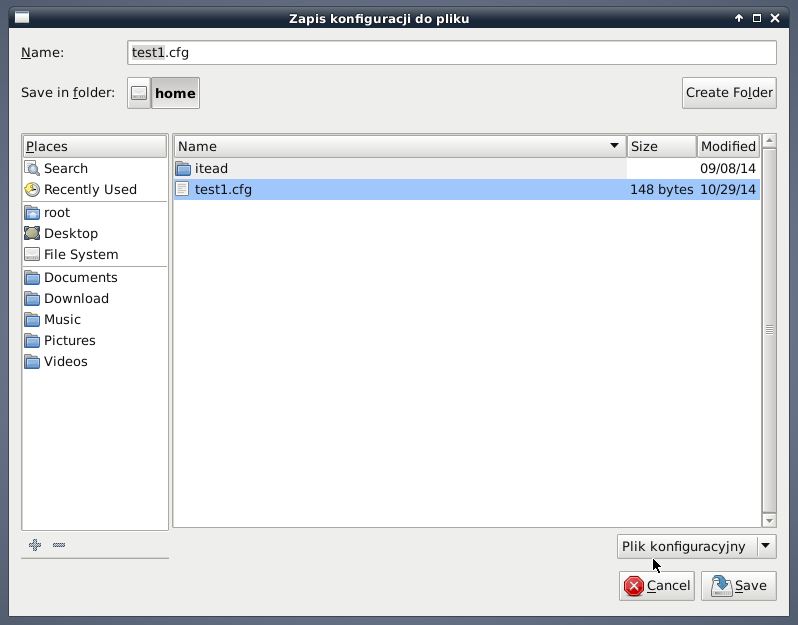798x625 pixels.
Task: Toggle the home path button
Action: [175, 93]
